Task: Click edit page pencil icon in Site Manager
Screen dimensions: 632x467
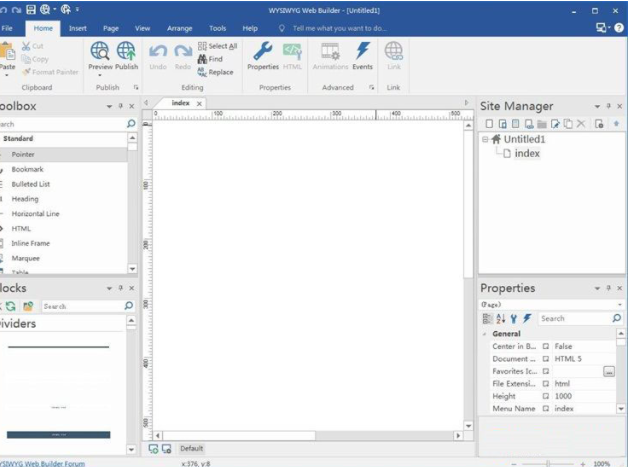Action: coord(555,124)
